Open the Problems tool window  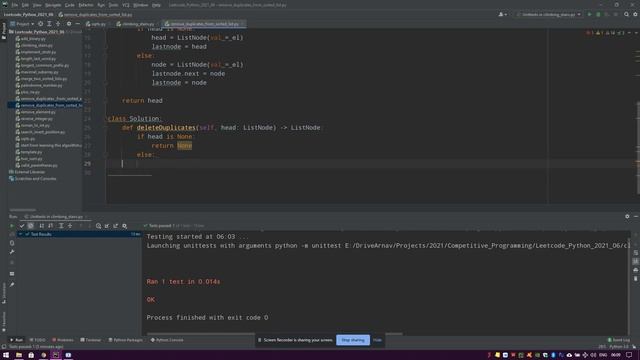tap(63, 340)
